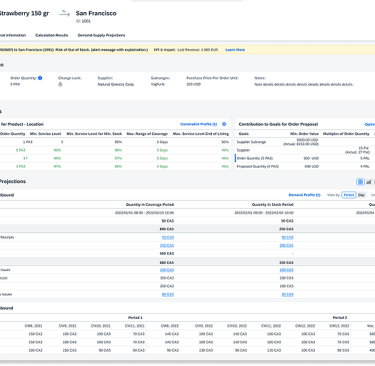Open the Constraint Profile (1) link
The image size is (375, 366).
(199, 124)
